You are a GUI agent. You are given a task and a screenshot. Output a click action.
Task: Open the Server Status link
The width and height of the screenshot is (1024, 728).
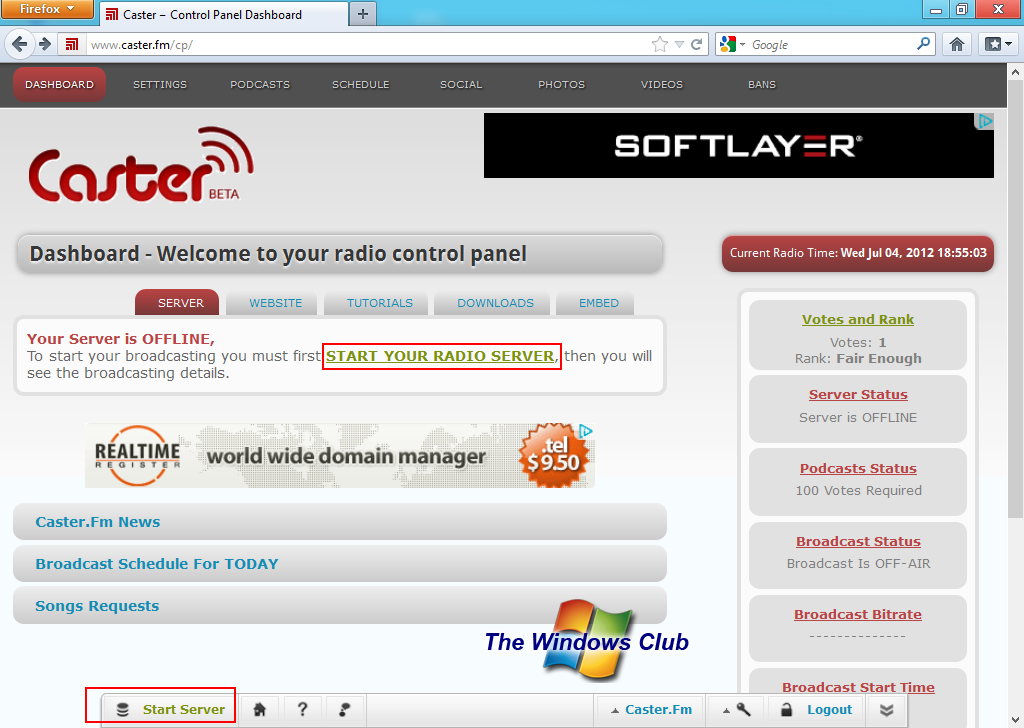[x=858, y=394]
